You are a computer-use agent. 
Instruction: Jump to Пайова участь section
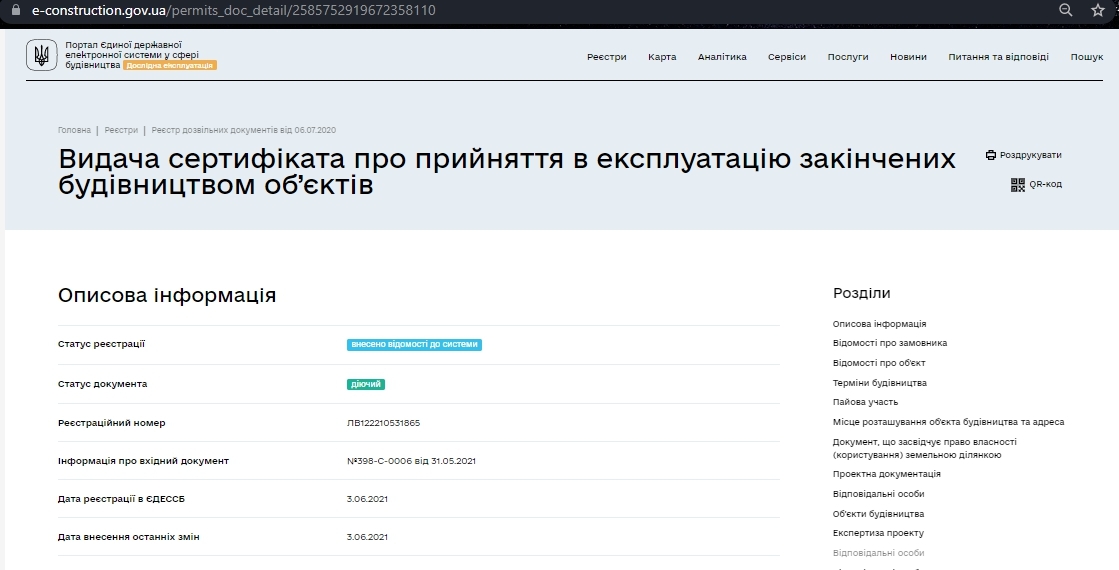[x=865, y=402]
